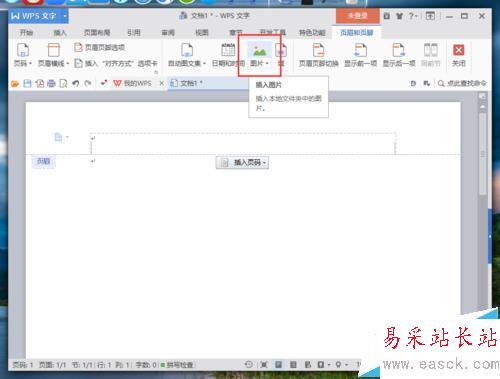
Task: Select outline view icon in status bar
Action: coord(293,365)
